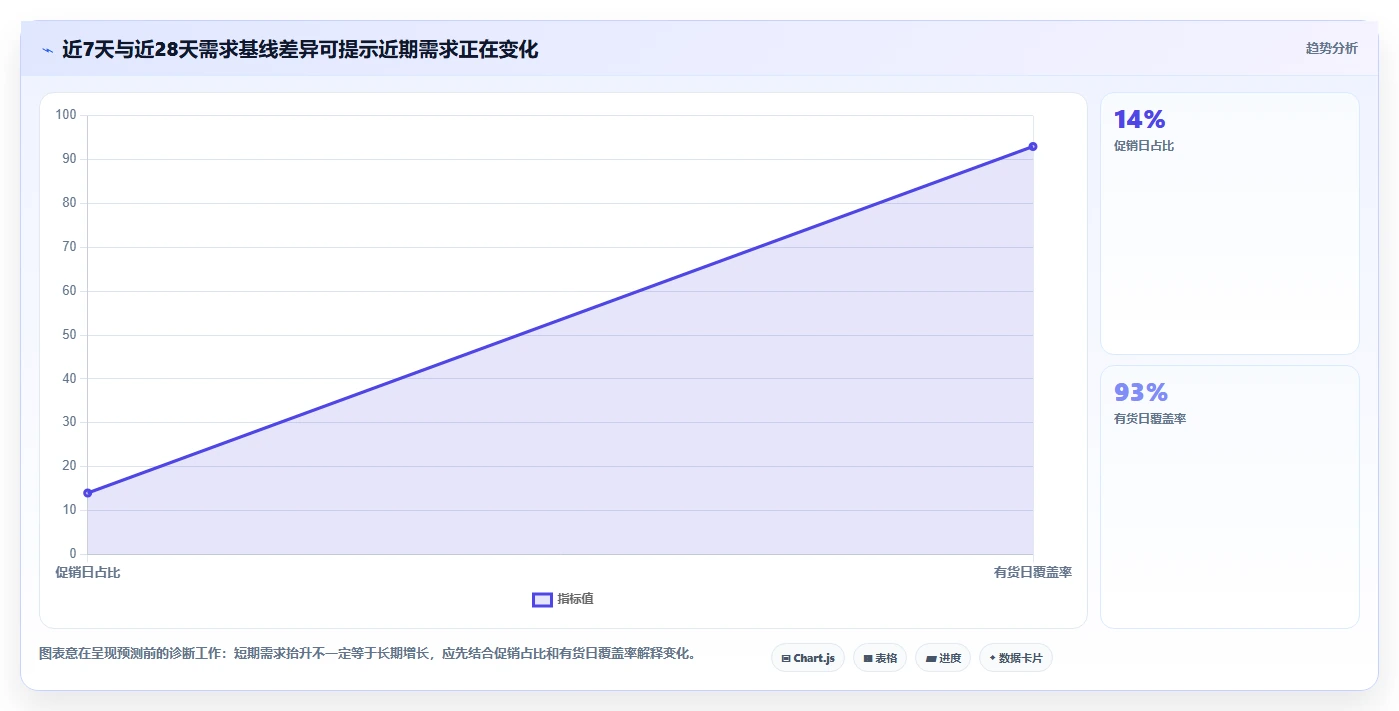Click the icon on the 进度 chip
Screen dimensions: 1399x711
pyautogui.click(x=931, y=658)
